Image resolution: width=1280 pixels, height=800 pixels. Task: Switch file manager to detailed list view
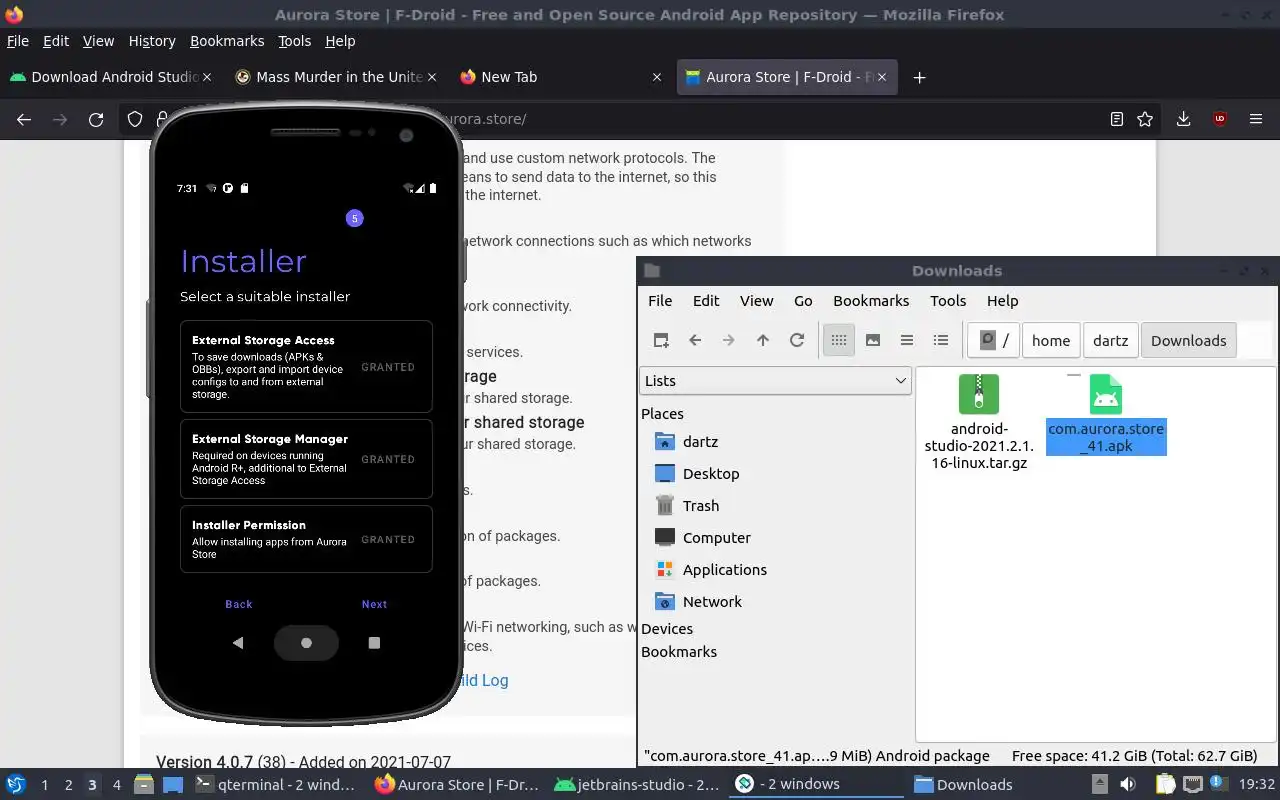point(941,340)
